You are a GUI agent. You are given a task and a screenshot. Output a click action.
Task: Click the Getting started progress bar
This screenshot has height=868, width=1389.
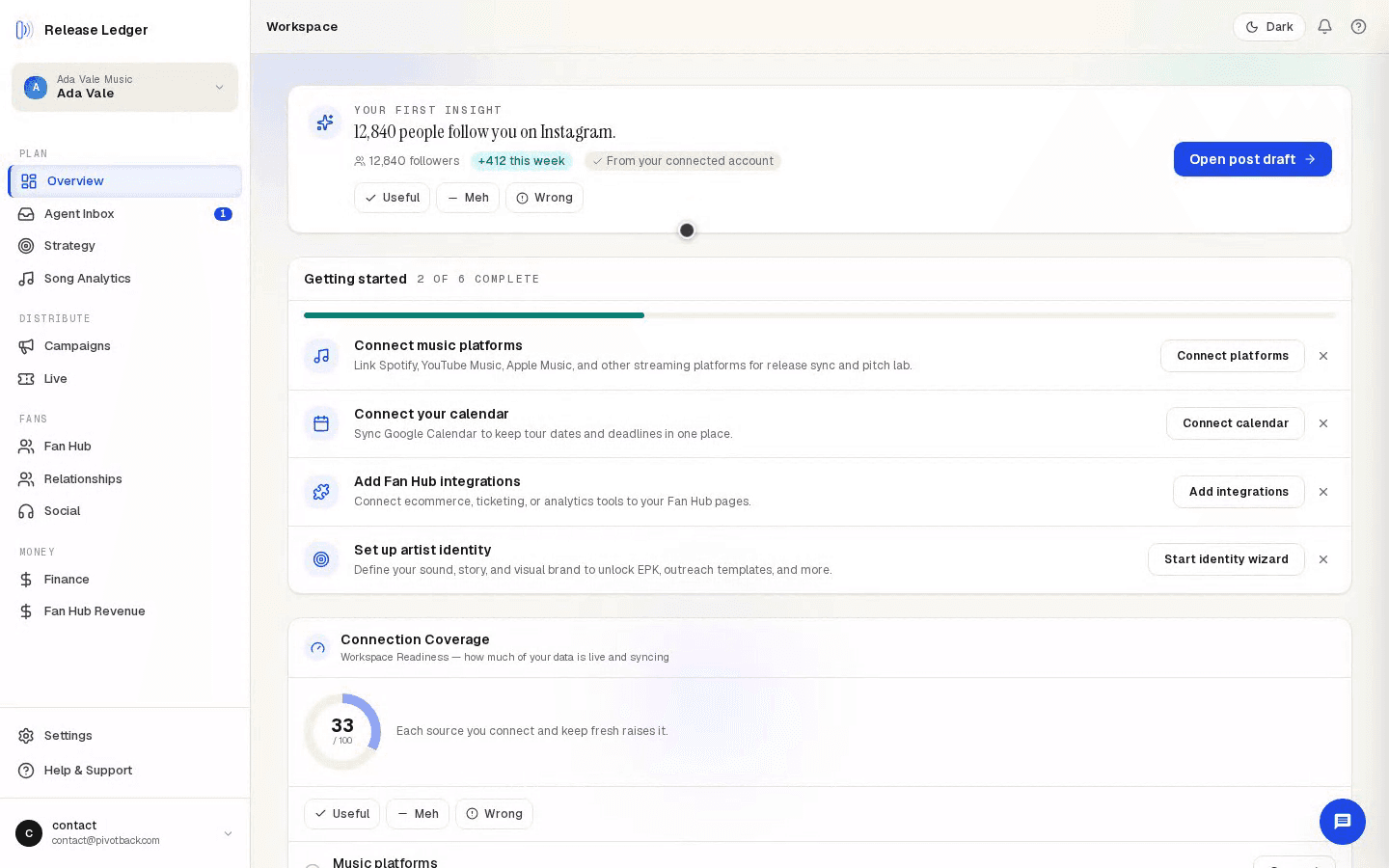click(820, 315)
